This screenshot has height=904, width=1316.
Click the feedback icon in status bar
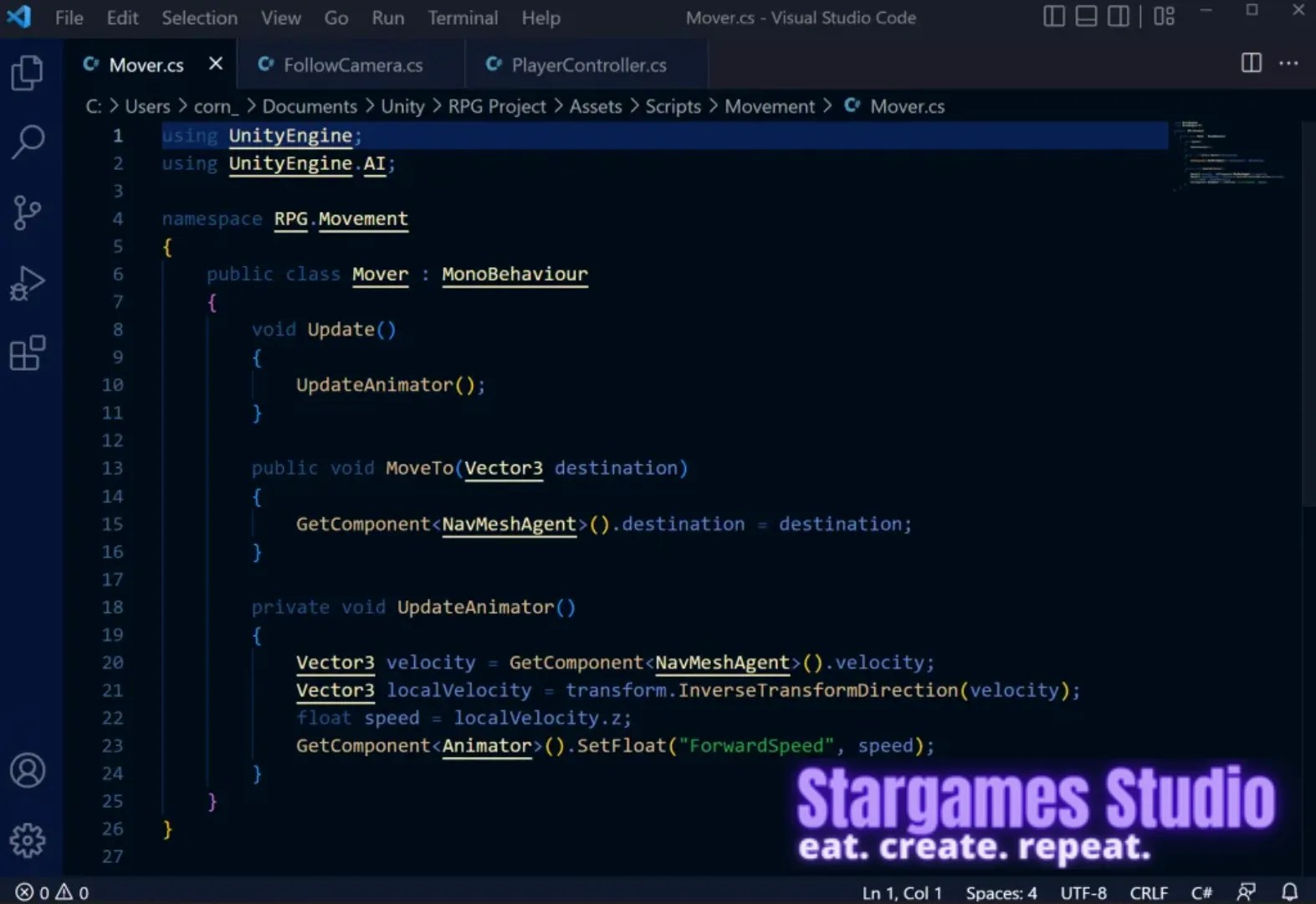pyautogui.click(x=1247, y=892)
